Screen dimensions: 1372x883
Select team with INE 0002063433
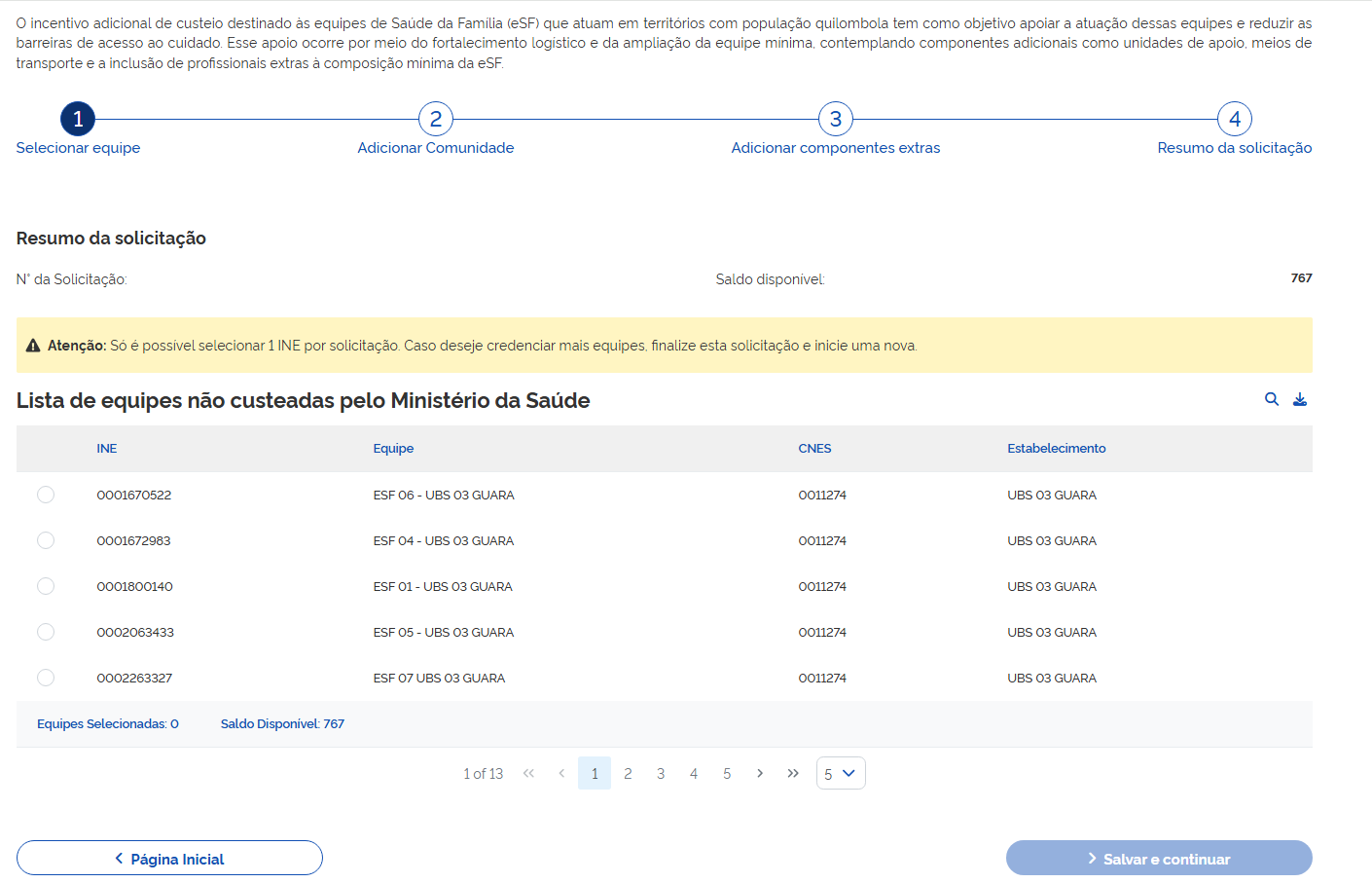click(x=46, y=631)
